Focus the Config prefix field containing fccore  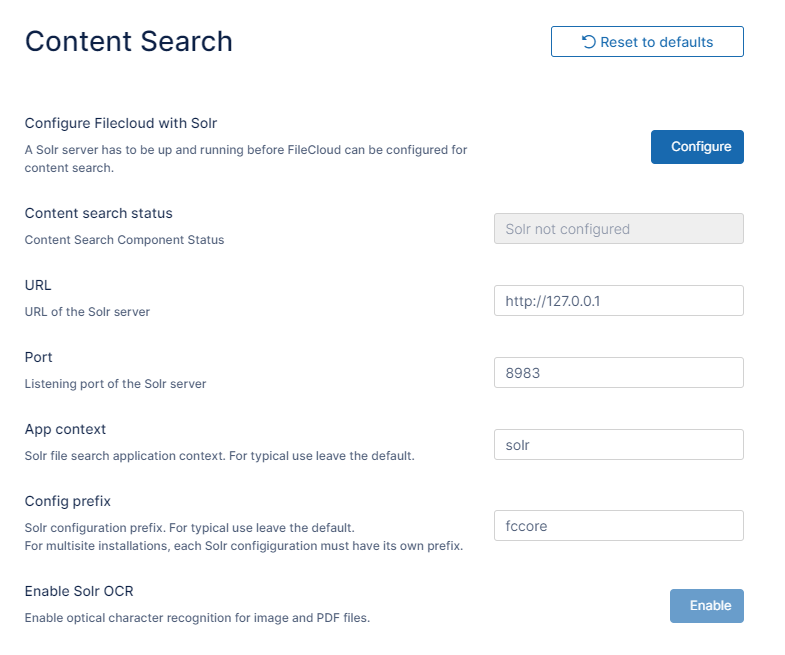618,526
